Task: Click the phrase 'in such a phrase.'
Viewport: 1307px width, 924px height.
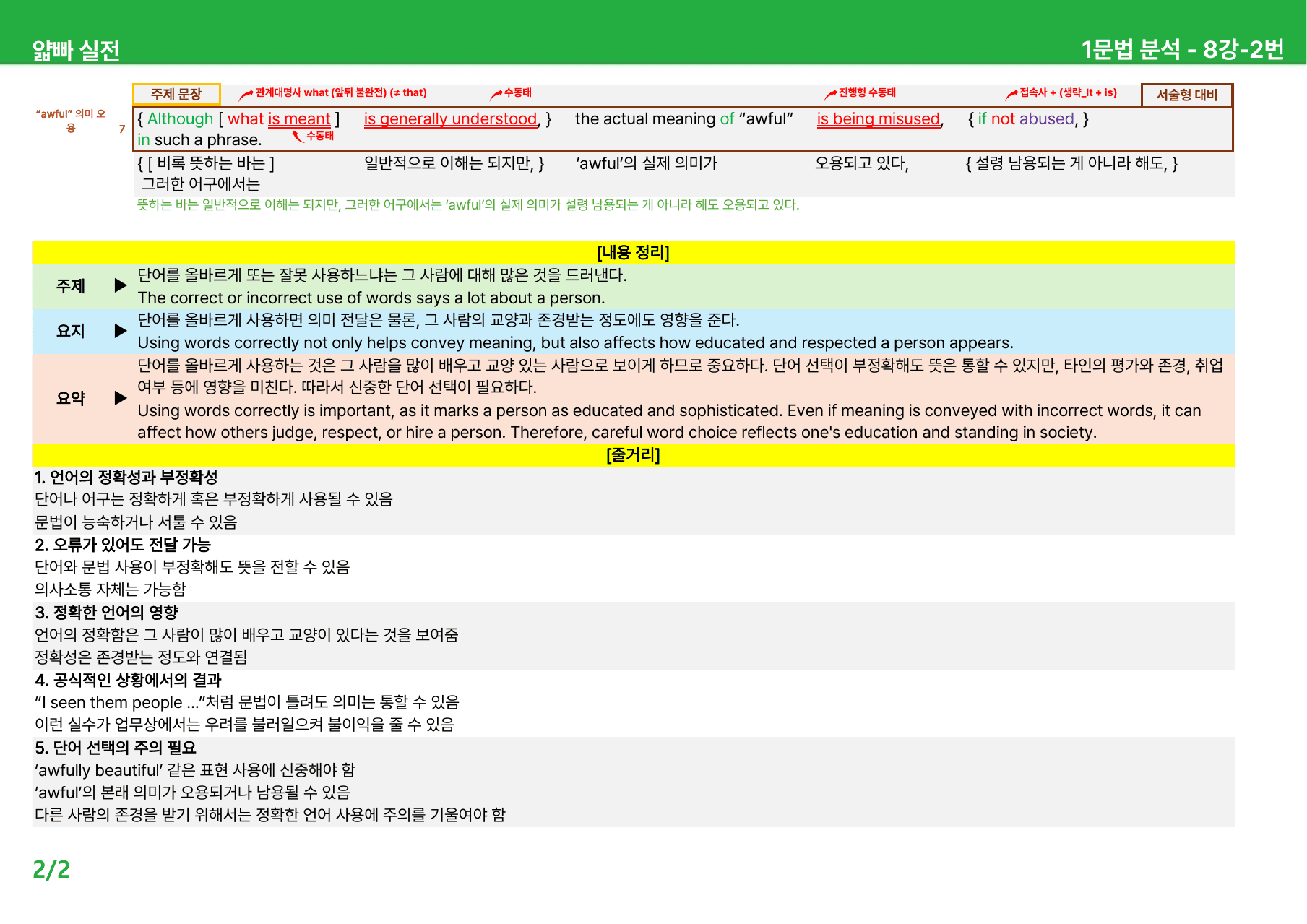Action: (199, 140)
